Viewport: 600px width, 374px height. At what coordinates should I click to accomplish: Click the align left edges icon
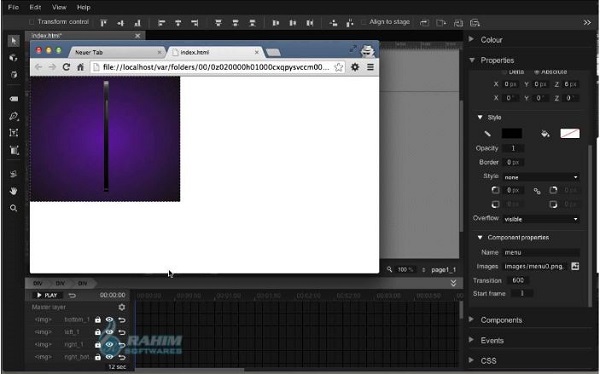click(161, 23)
